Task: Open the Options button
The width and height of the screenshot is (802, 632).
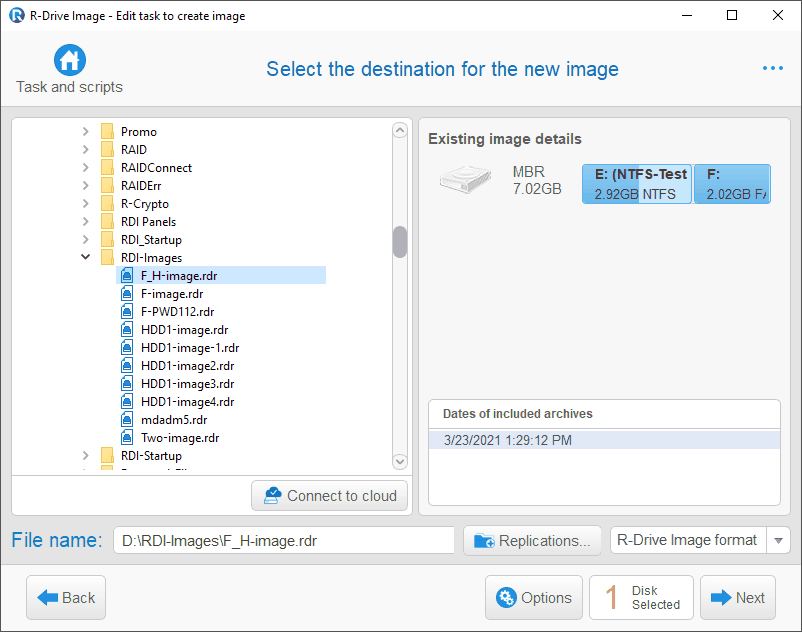Action: click(x=533, y=597)
